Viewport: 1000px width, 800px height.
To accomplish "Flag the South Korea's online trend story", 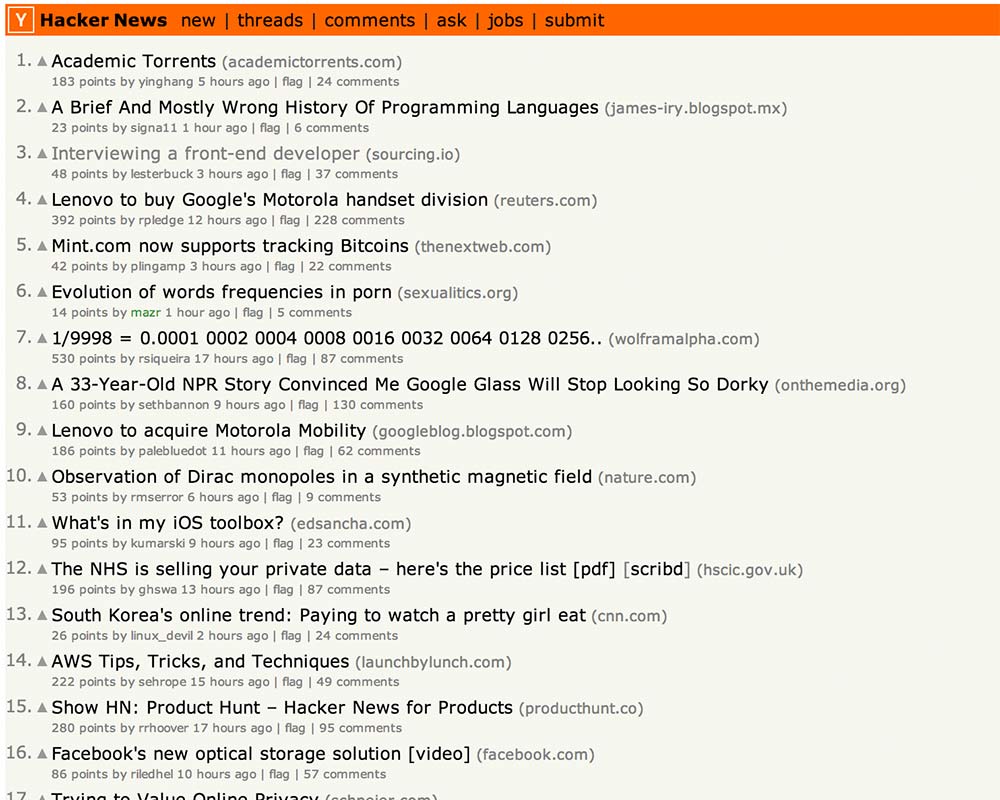I will tap(291, 635).
